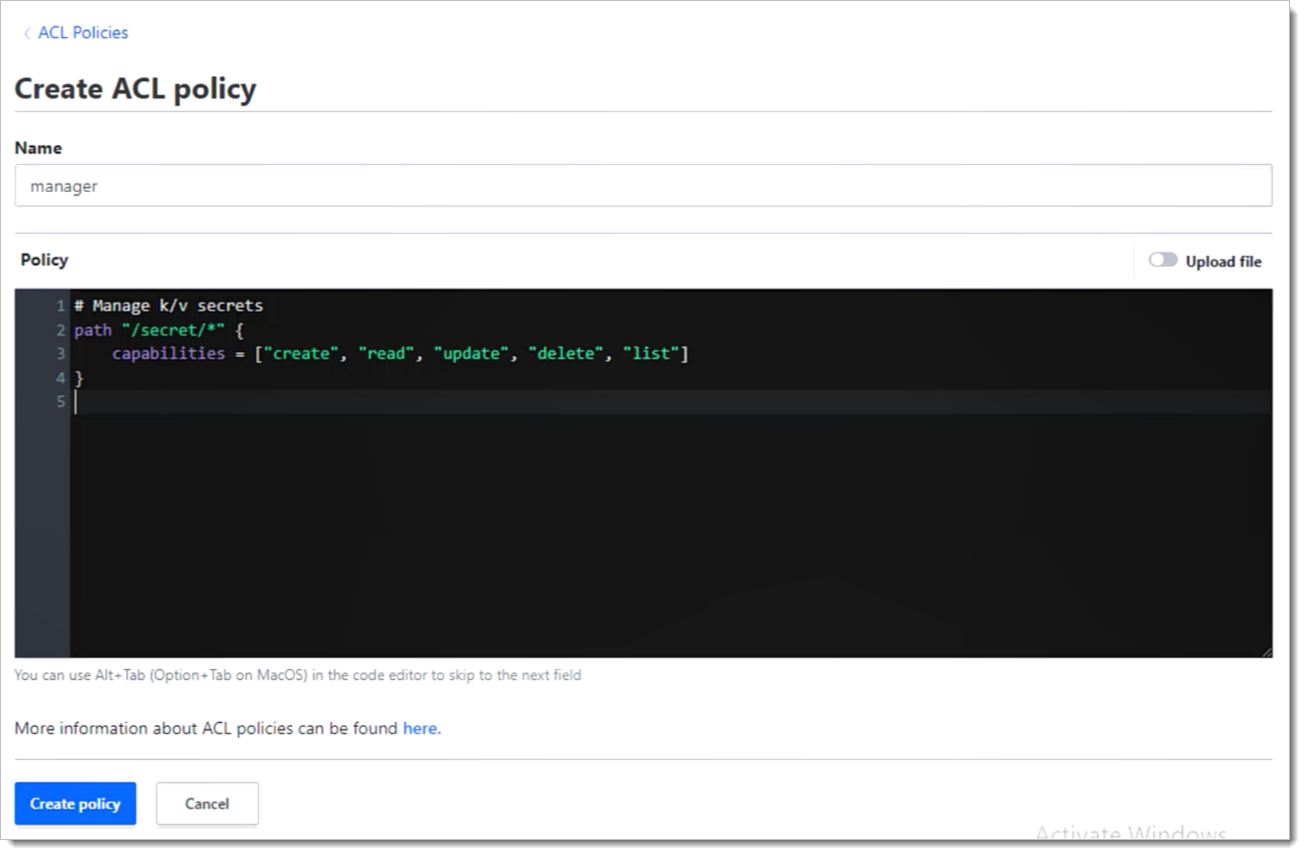Click the closing brace on line 4
1305x855 pixels.
(x=79, y=378)
